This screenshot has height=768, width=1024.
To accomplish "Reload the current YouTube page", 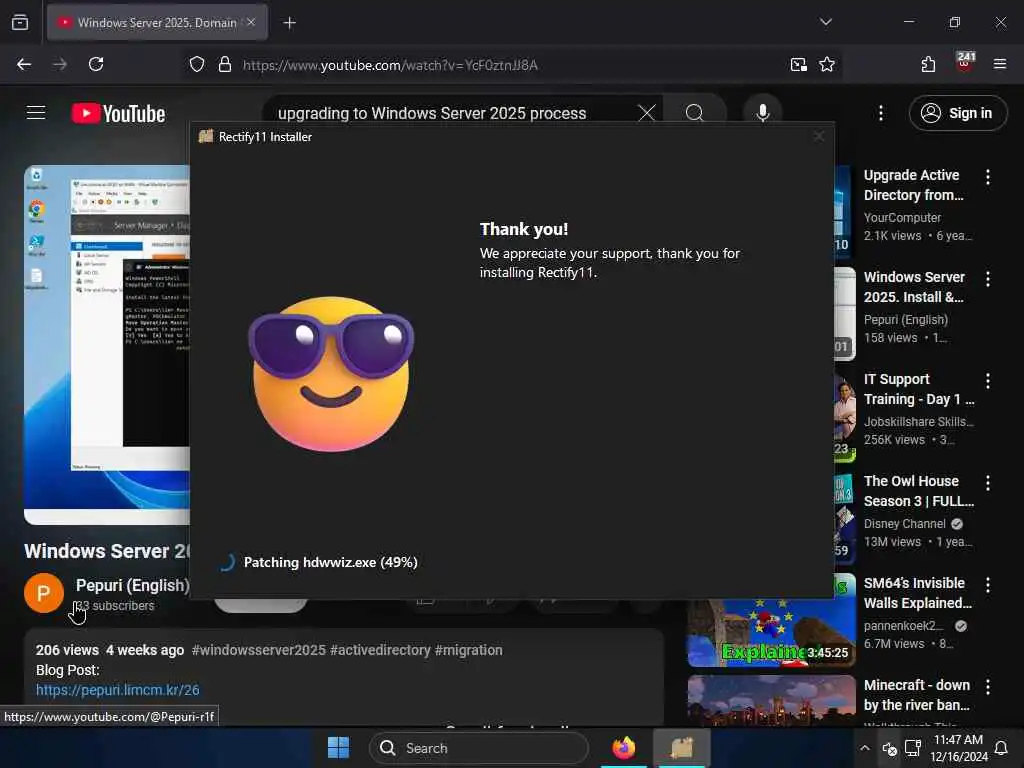I will click(x=96, y=64).
